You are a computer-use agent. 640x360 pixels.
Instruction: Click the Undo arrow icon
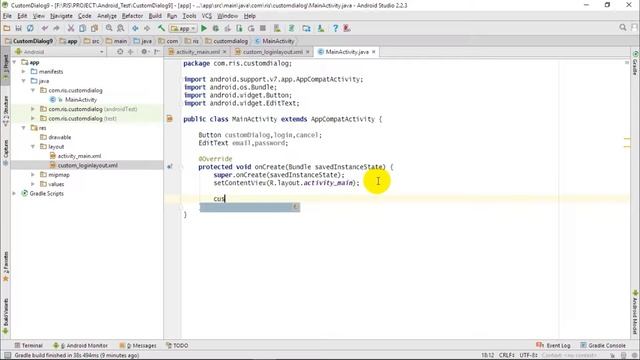pos(44,28)
